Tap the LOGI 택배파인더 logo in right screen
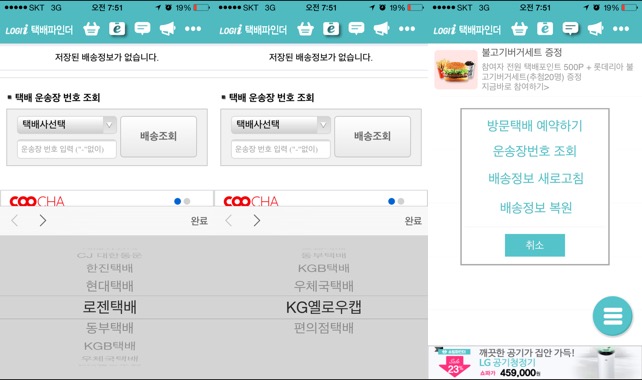642x380 pixels. click(x=467, y=29)
